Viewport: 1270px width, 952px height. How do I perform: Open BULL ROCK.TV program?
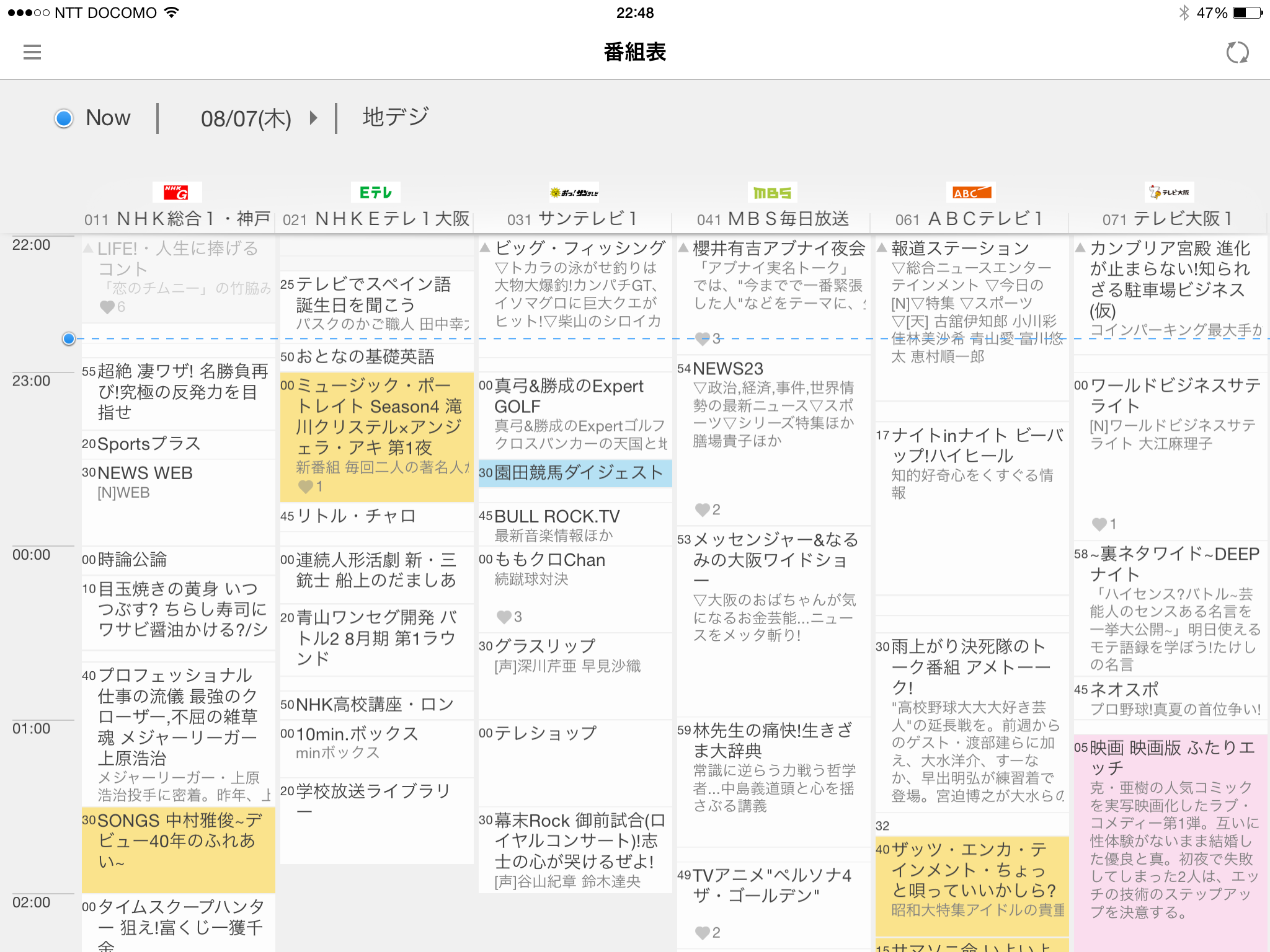click(575, 524)
